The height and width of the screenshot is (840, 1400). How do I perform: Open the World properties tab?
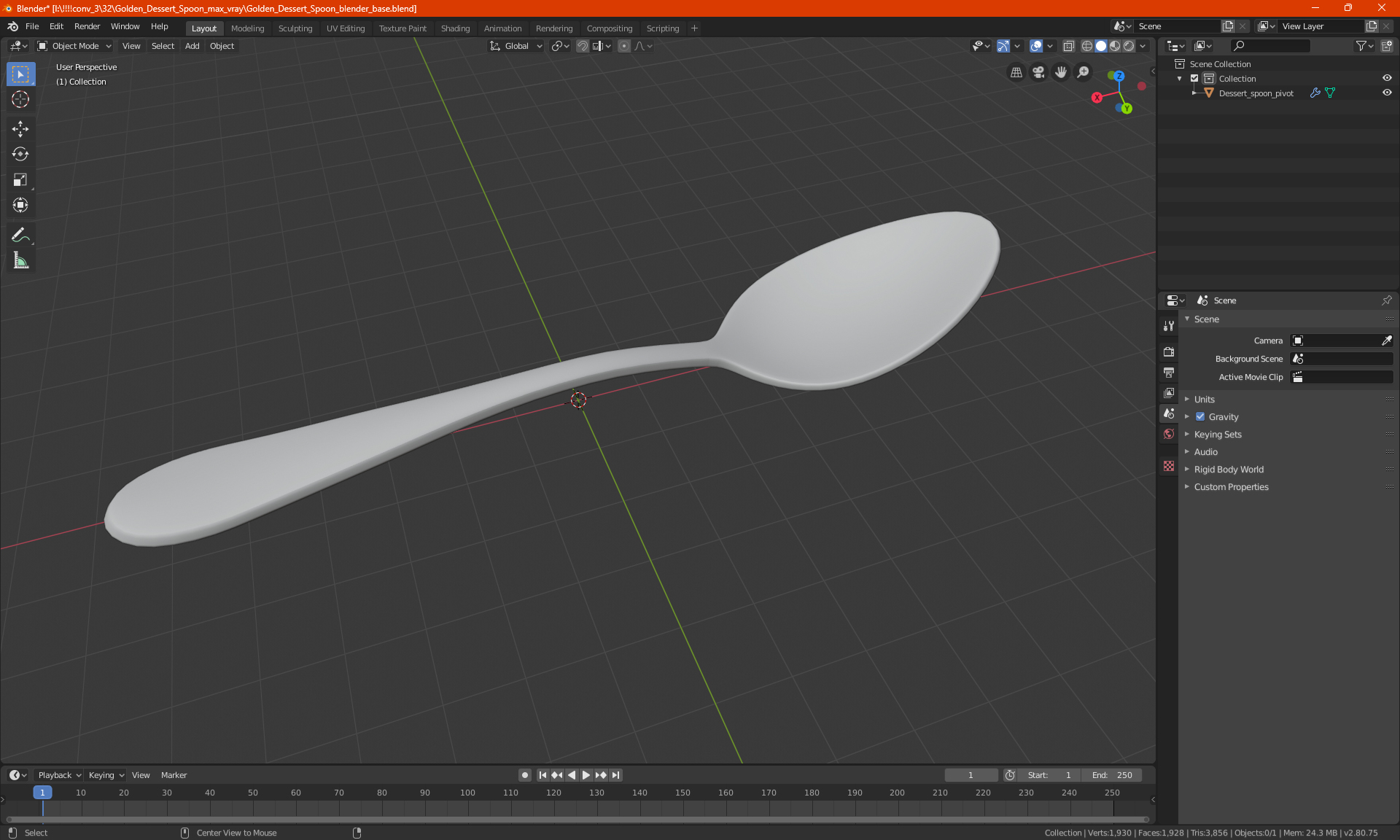[1169, 434]
